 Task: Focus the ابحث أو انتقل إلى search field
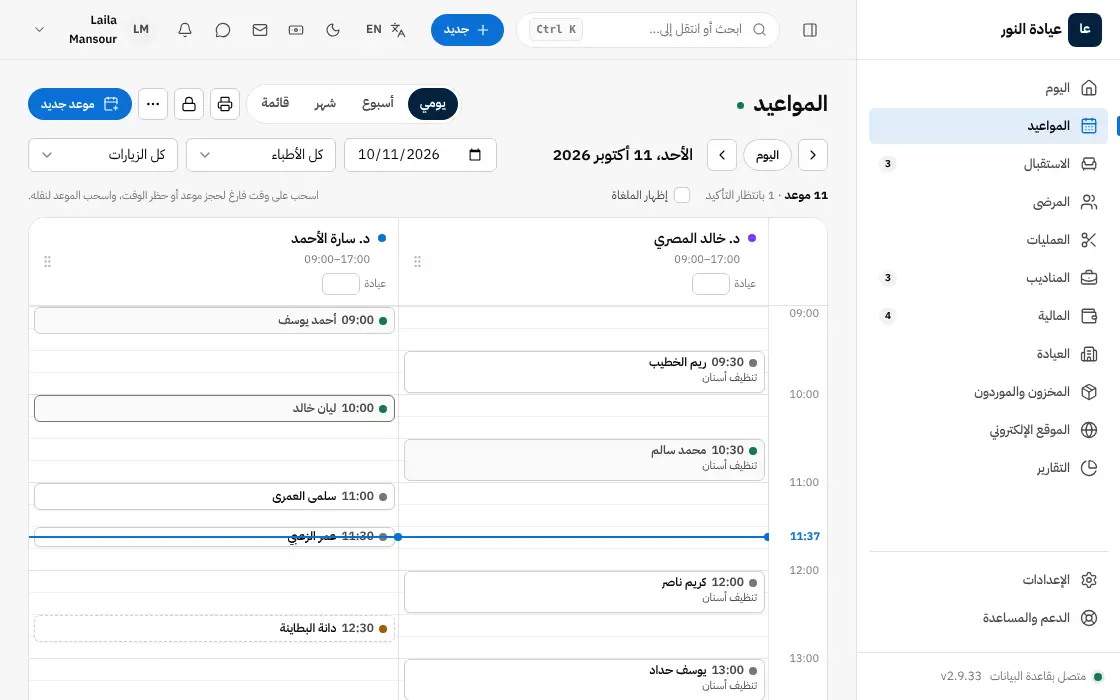pos(648,30)
